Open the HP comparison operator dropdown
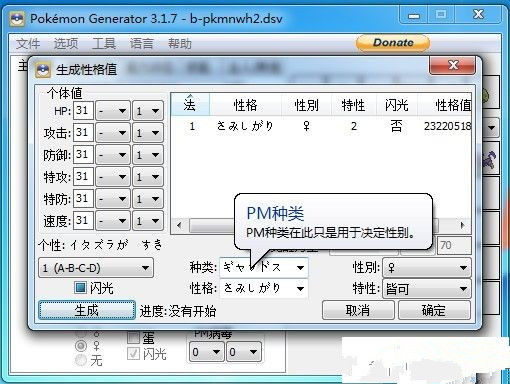The height and width of the screenshot is (384, 510). pos(113,110)
